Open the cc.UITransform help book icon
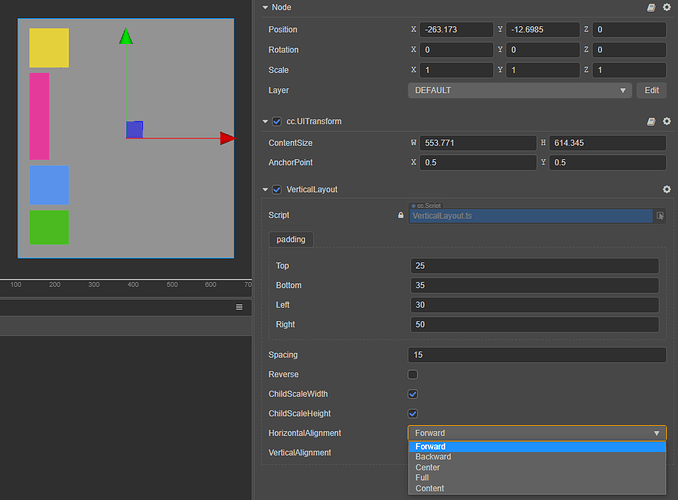The width and height of the screenshot is (678, 500). click(651, 122)
